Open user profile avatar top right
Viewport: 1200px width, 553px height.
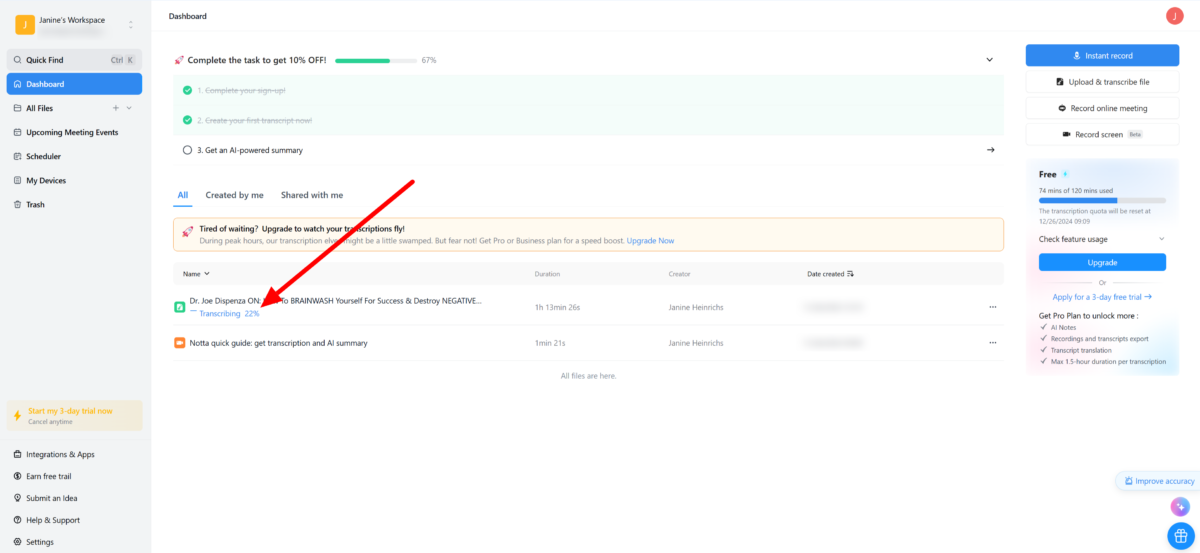pyautogui.click(x=1175, y=15)
